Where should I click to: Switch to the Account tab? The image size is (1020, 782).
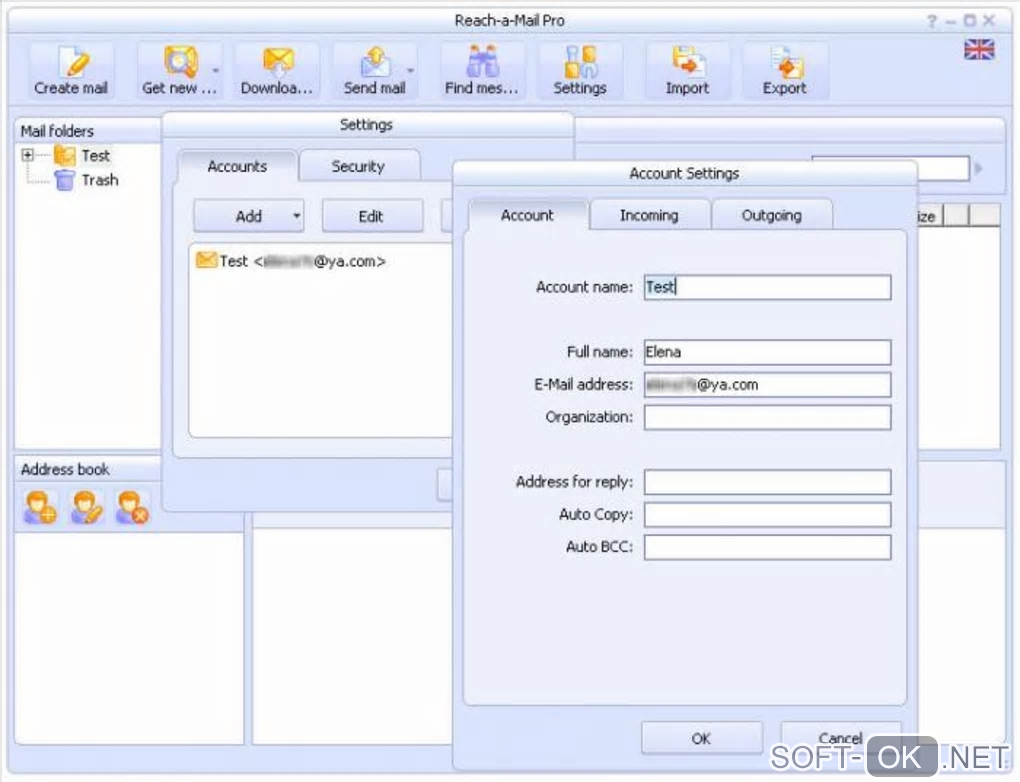tap(528, 215)
